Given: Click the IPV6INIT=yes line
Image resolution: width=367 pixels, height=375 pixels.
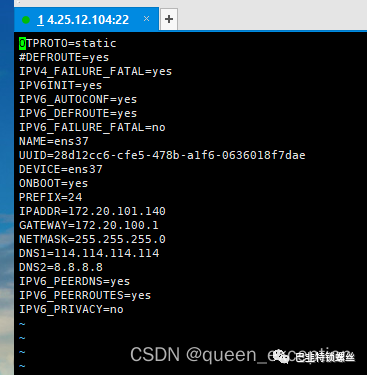Looking at the screenshot, I should [x=60, y=85].
